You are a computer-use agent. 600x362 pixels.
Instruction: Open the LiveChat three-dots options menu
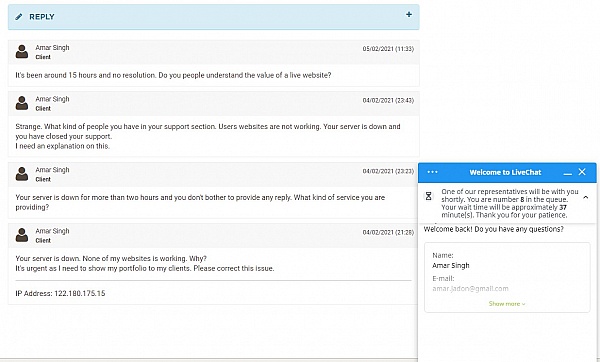click(432, 172)
